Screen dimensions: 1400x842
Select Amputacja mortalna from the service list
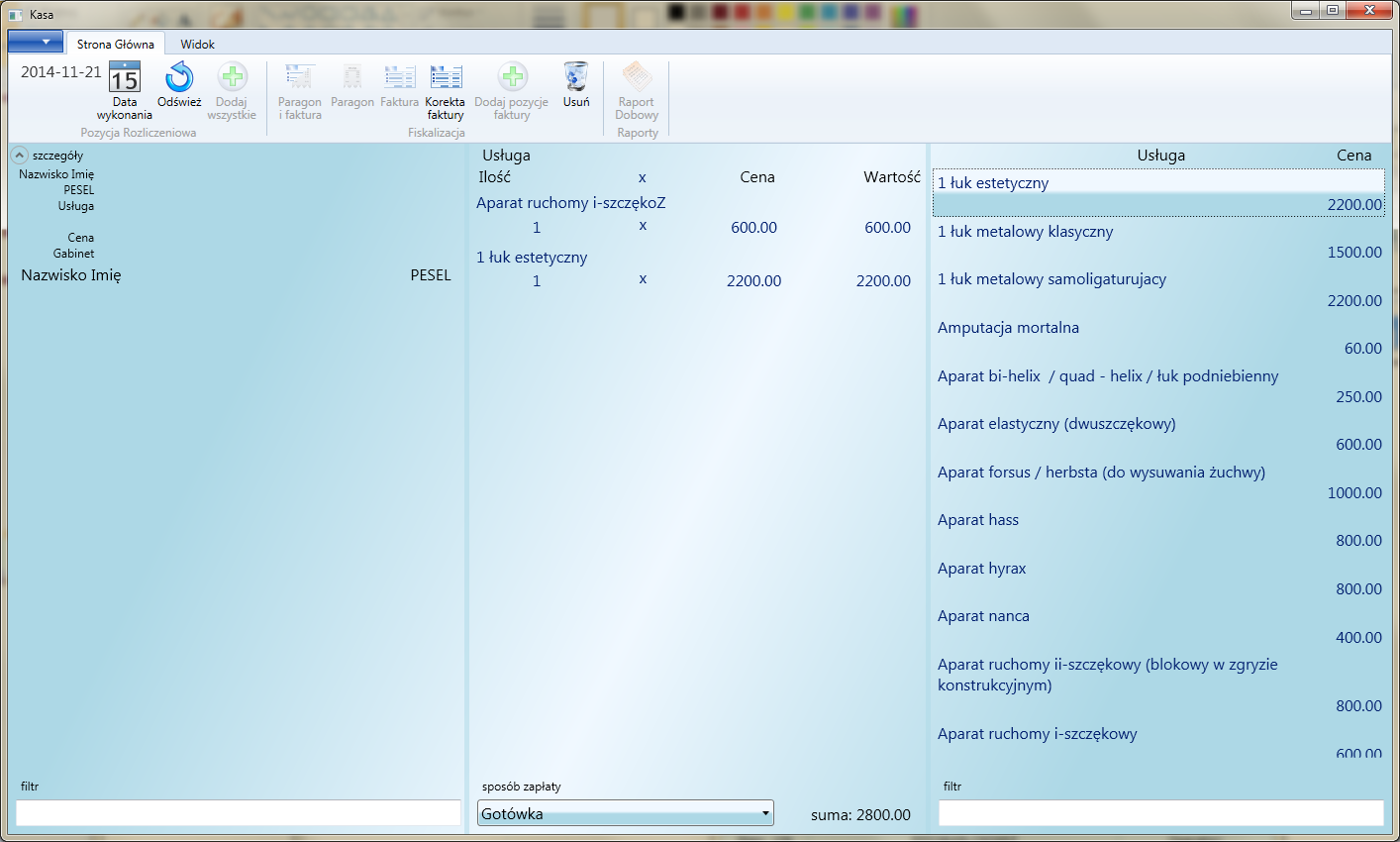click(1008, 328)
